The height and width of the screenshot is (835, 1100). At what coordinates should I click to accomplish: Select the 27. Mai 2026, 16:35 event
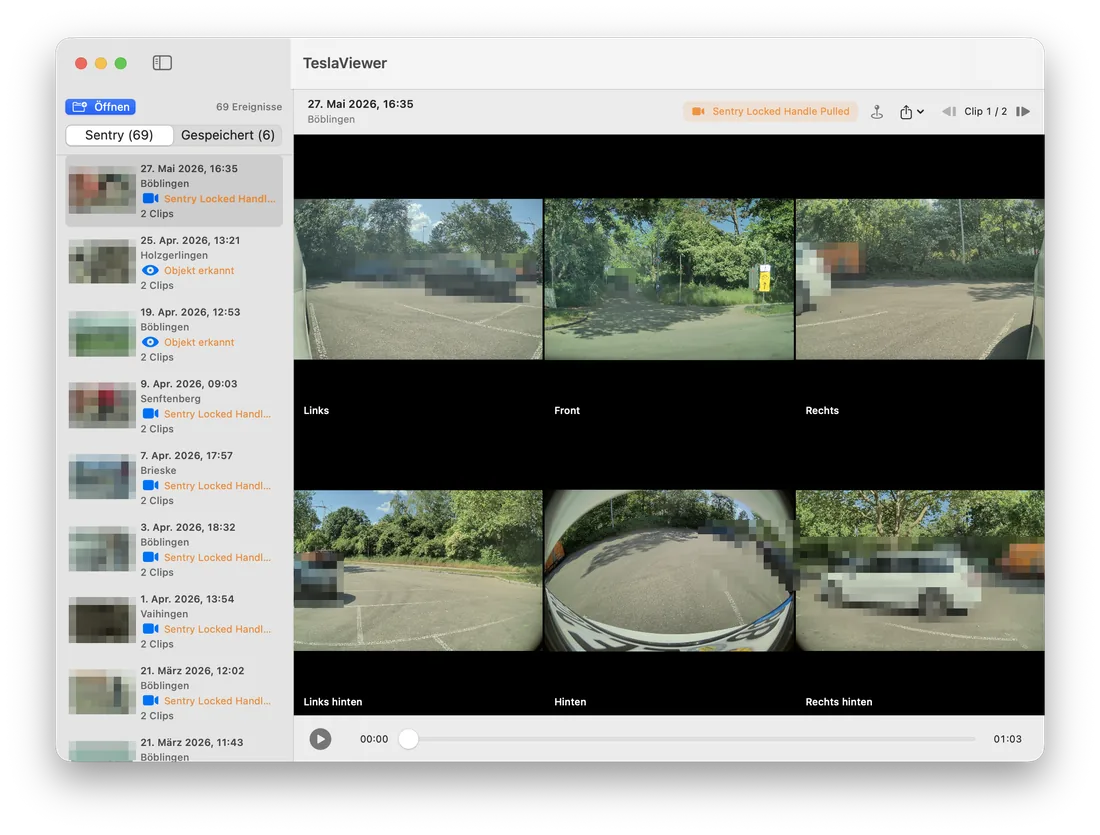coord(174,191)
